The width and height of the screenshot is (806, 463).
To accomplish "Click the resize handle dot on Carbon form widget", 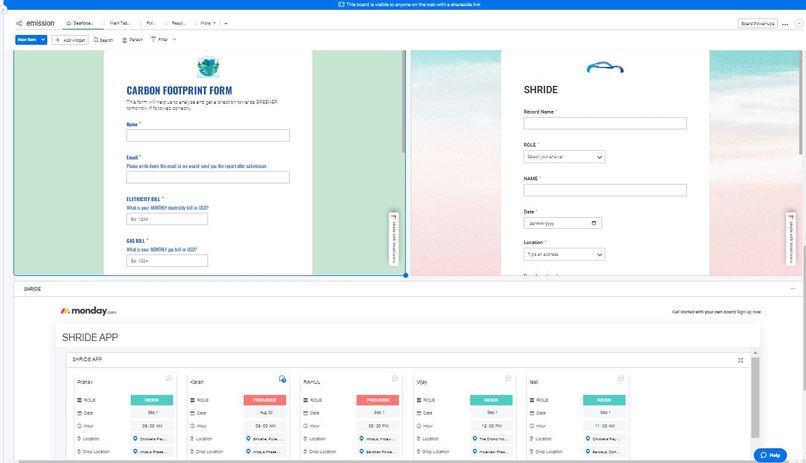I will [x=406, y=275].
